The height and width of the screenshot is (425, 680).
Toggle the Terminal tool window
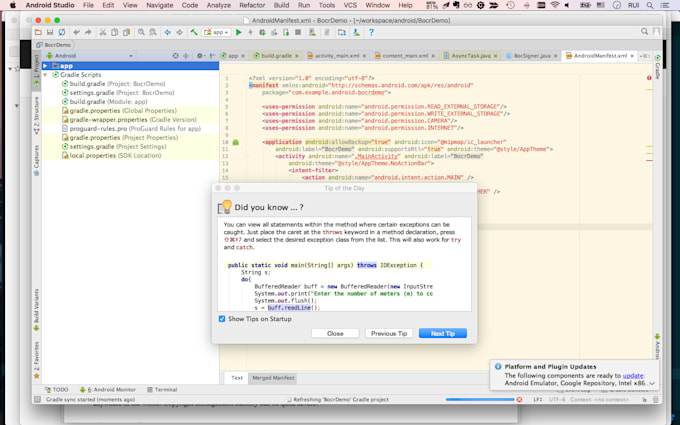(x=162, y=389)
